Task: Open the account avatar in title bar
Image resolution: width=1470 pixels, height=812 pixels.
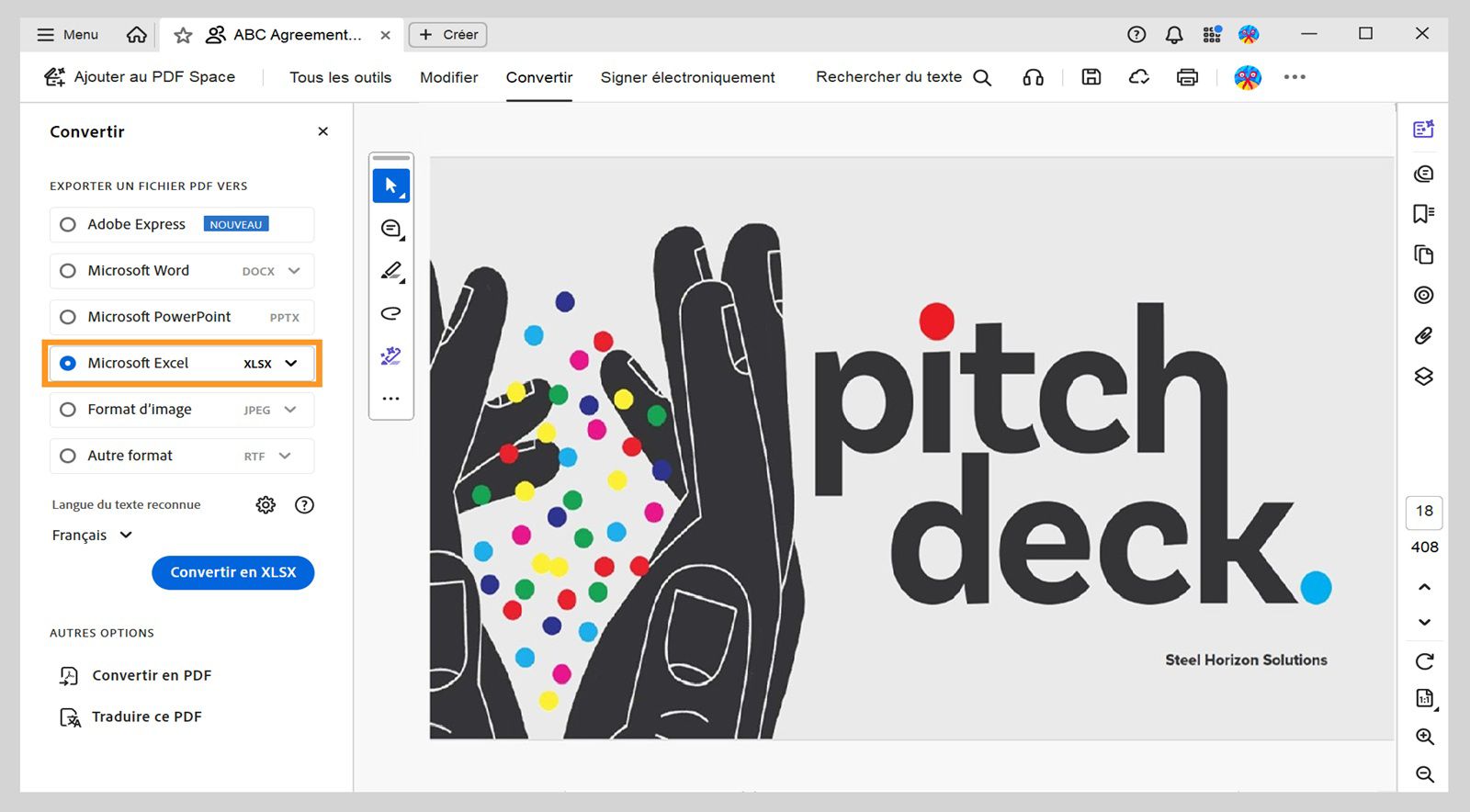Action: pyautogui.click(x=1249, y=35)
